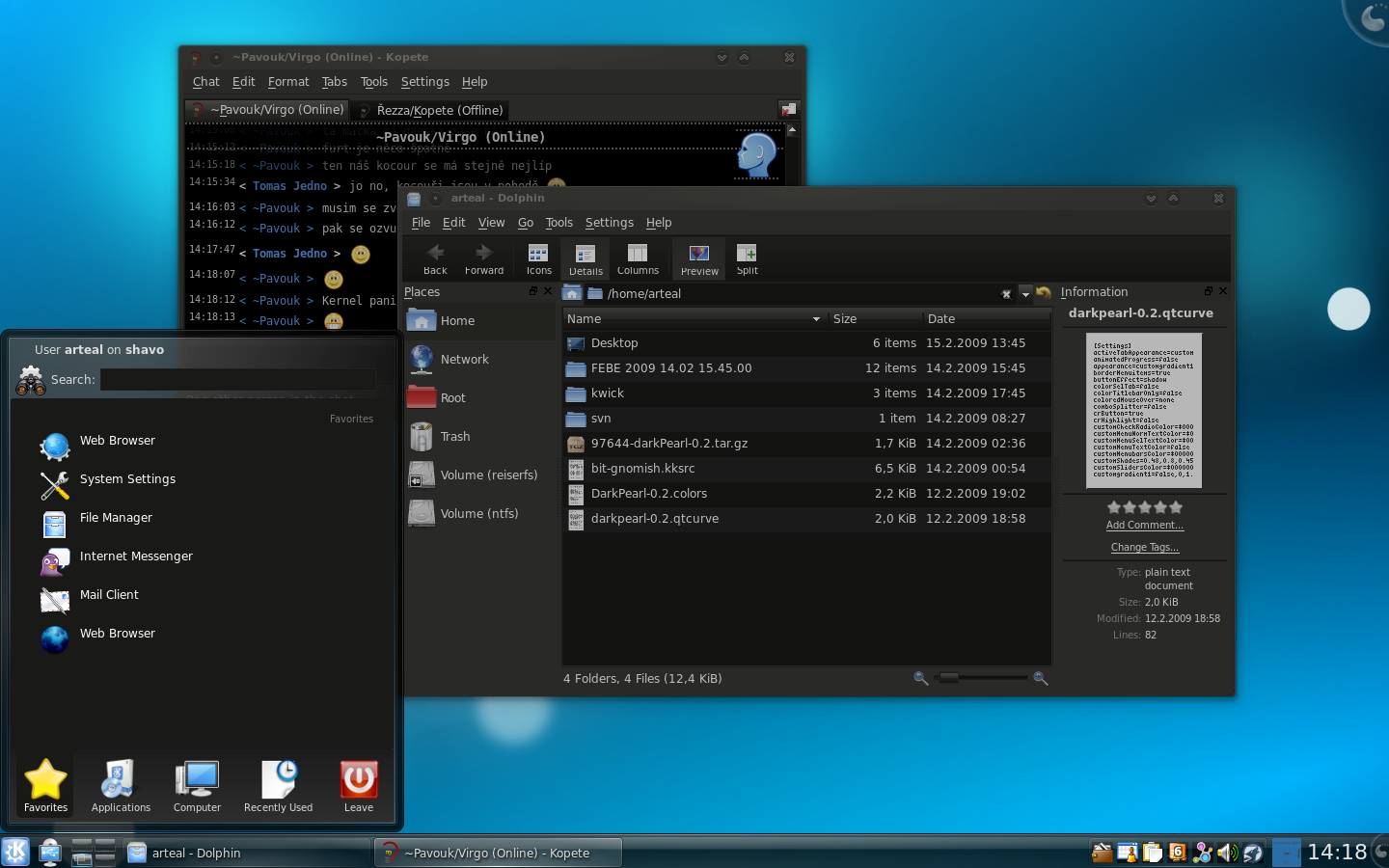Click the network tray icon
Screen dimensions: 1389x868
1202,853
